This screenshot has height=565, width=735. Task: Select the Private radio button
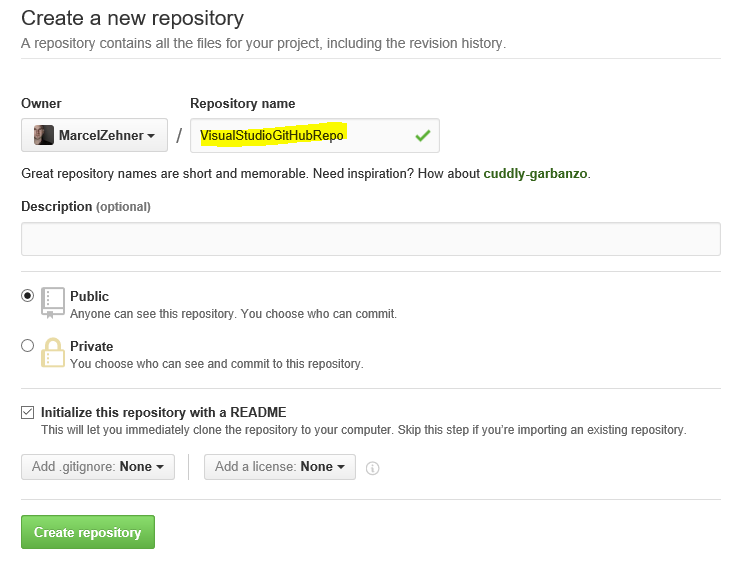[28, 346]
